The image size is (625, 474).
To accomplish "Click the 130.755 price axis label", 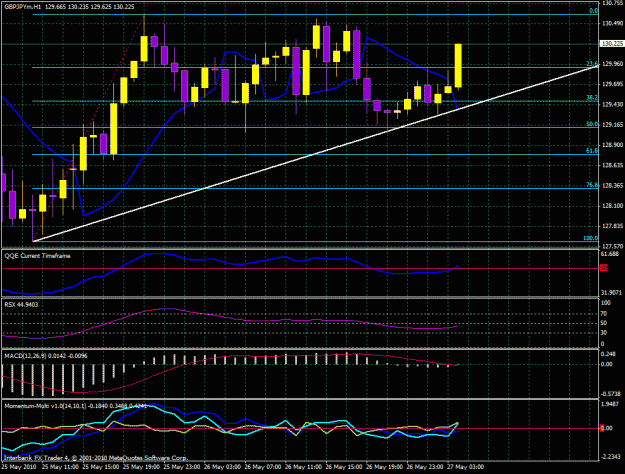I will point(612,3).
